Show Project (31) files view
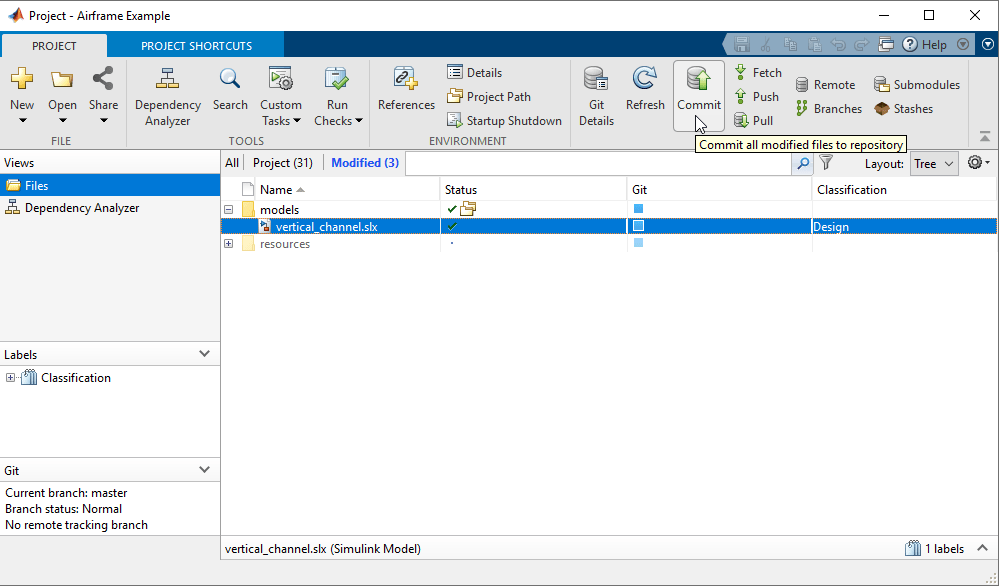999x586 pixels. pos(283,163)
